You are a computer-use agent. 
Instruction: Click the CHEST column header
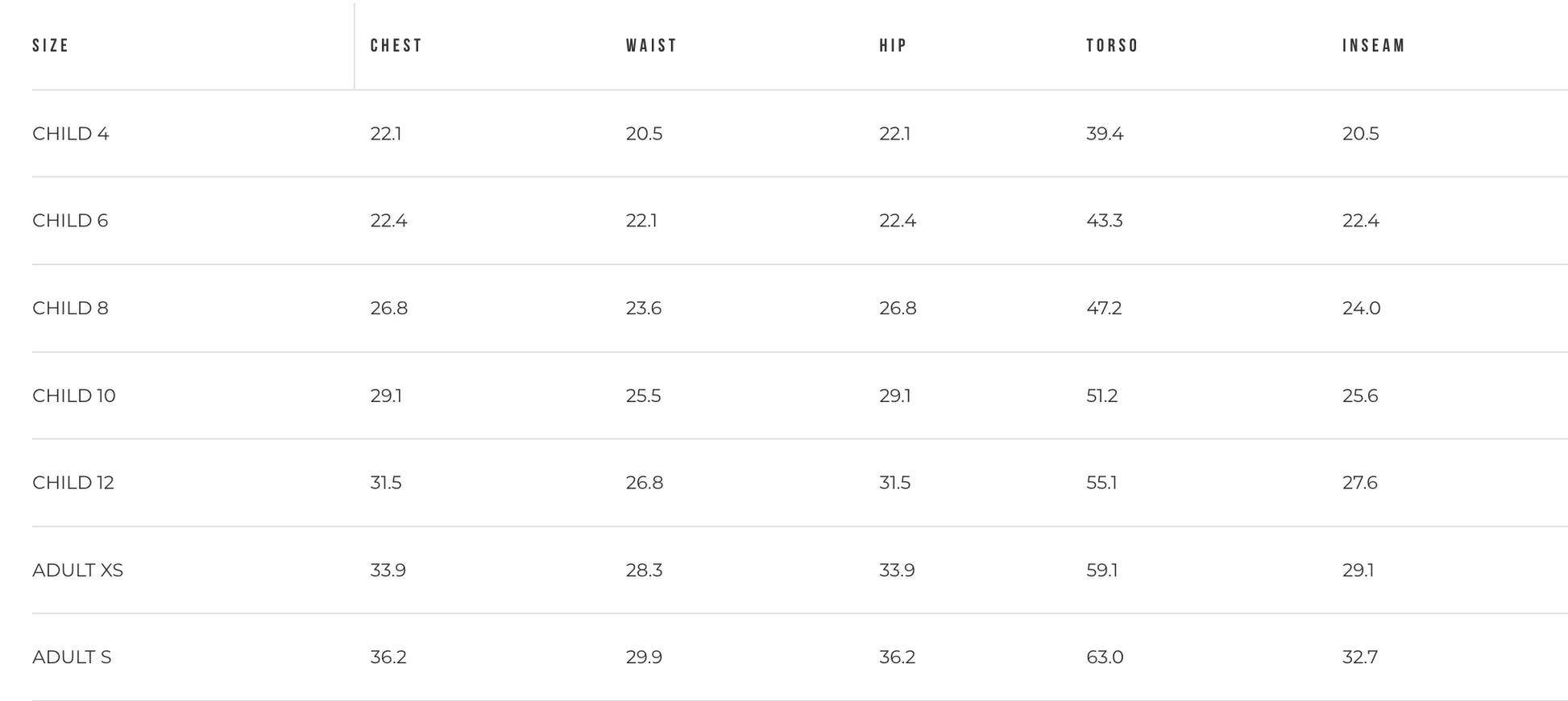click(x=396, y=46)
